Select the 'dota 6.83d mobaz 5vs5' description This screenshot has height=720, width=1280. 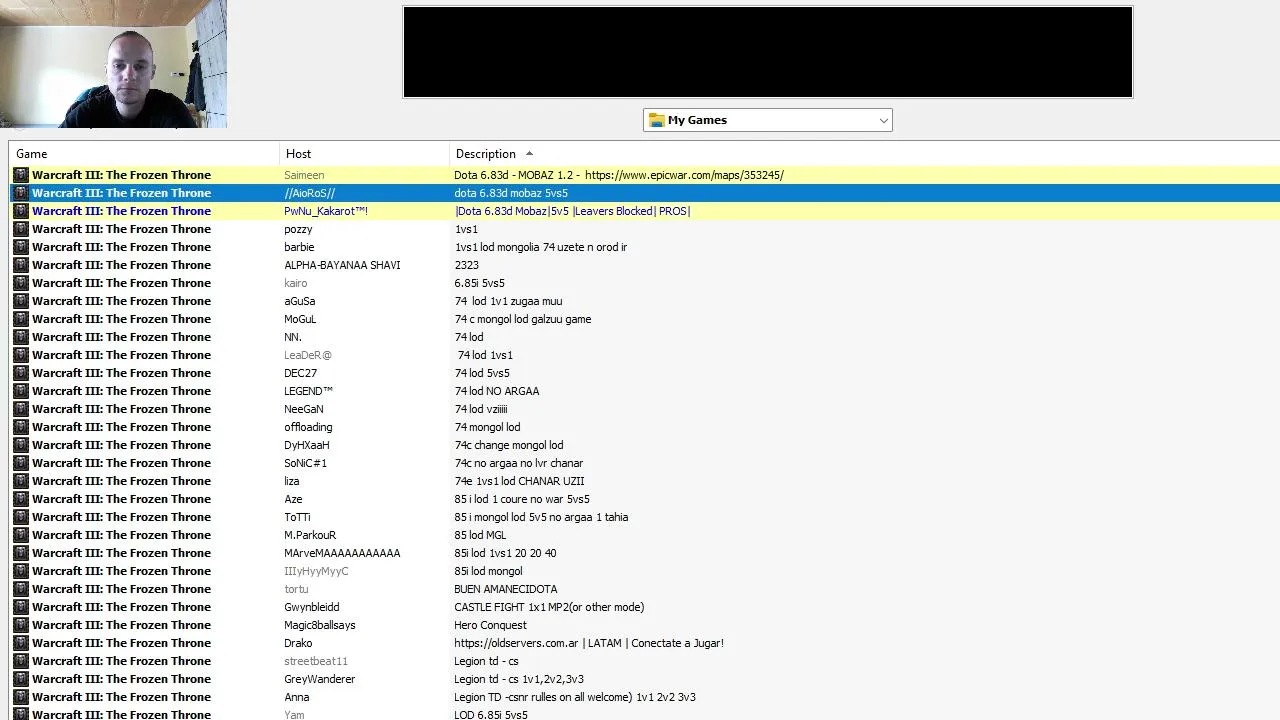511,193
